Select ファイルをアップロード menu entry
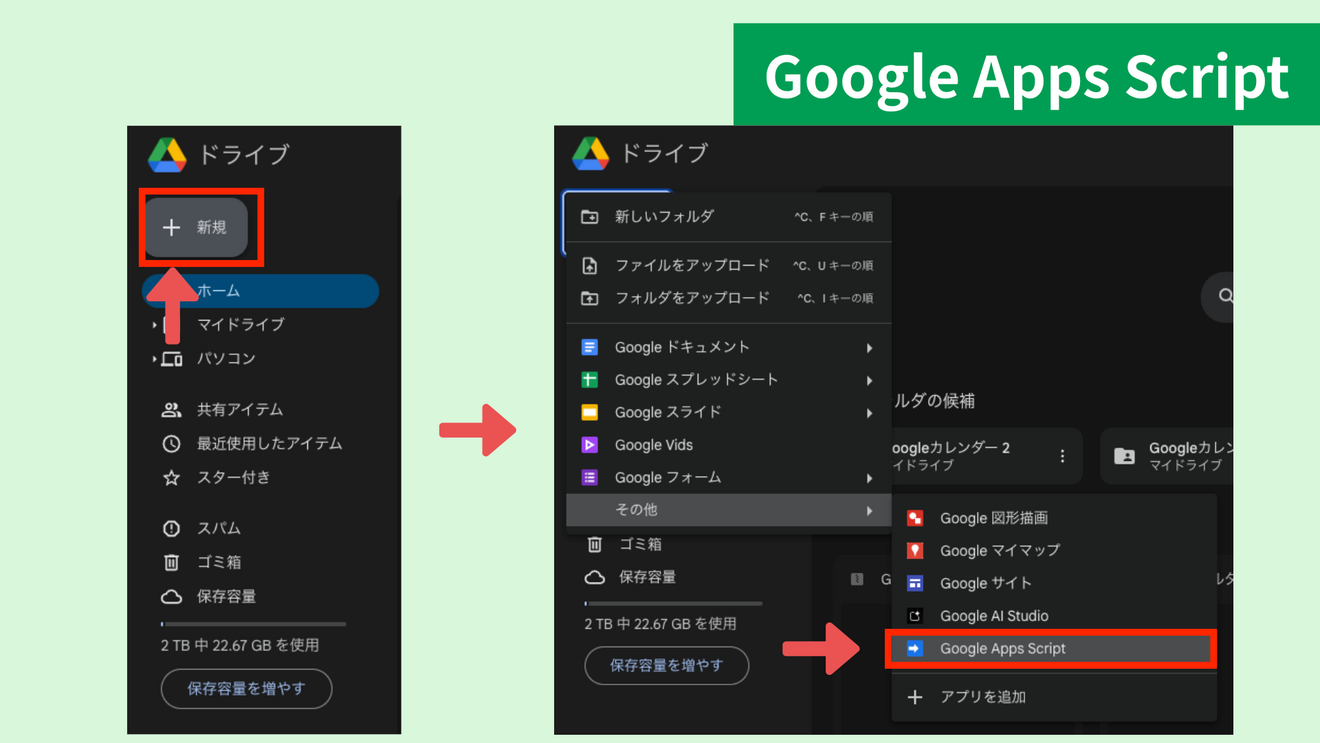The height and width of the screenshot is (743, 1320). [728, 266]
